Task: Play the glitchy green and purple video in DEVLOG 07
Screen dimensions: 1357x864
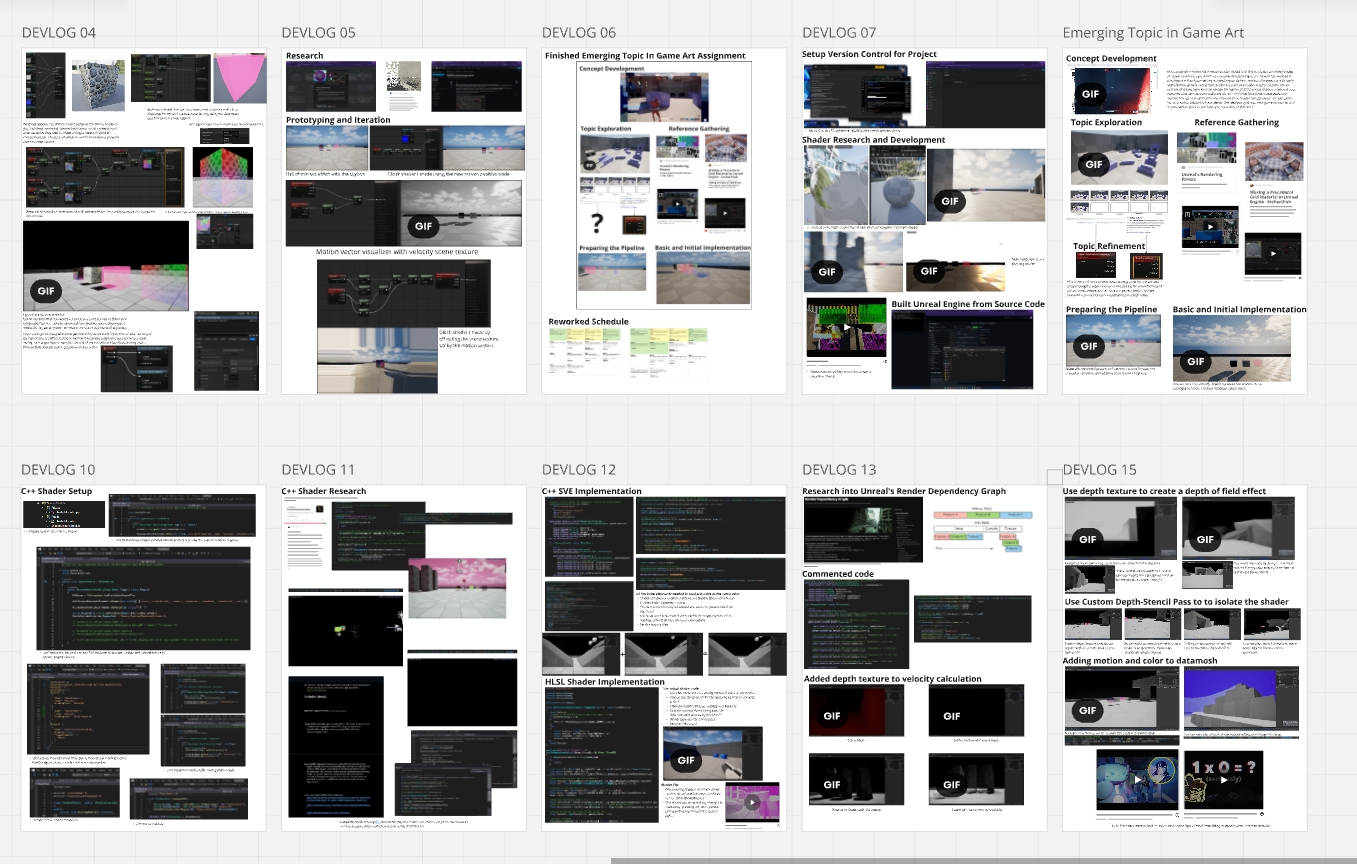Action: [846, 327]
